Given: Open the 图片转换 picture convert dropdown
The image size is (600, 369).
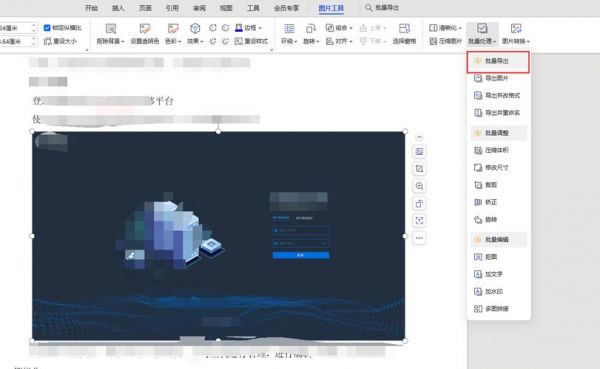Looking at the screenshot, I should 516,34.
